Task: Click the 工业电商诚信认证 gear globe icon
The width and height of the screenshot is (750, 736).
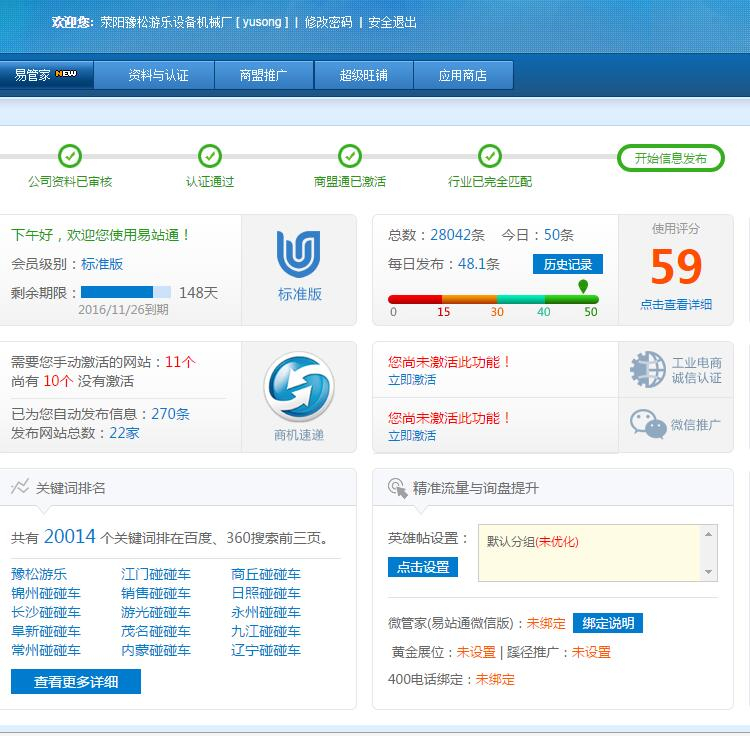Action: pos(648,370)
